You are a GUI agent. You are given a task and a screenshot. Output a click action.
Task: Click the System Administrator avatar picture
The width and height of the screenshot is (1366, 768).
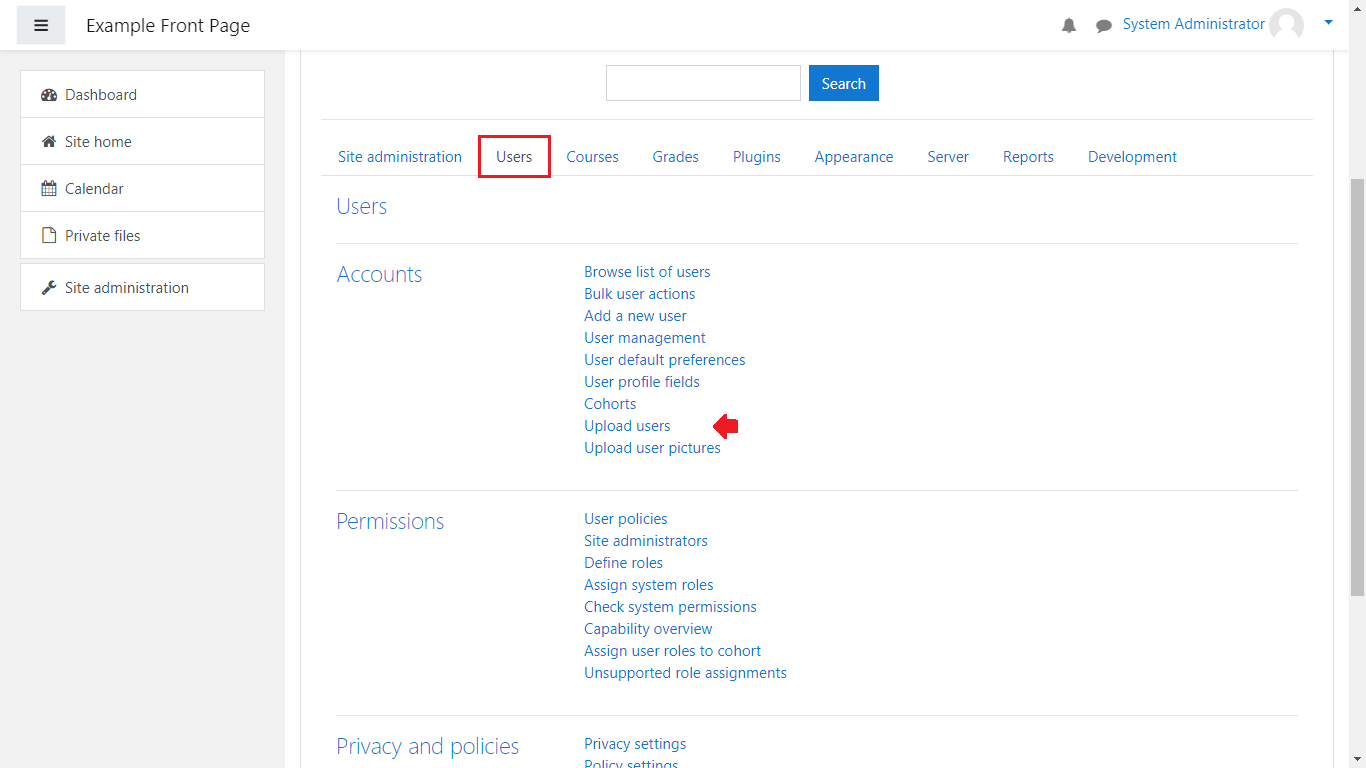click(x=1286, y=25)
